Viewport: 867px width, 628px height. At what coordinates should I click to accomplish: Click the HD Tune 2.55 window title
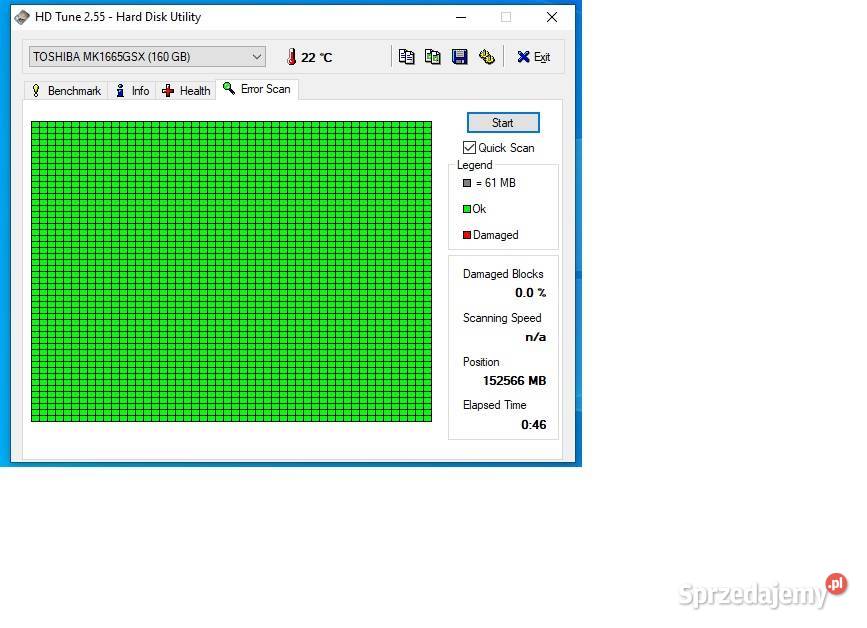(118, 17)
